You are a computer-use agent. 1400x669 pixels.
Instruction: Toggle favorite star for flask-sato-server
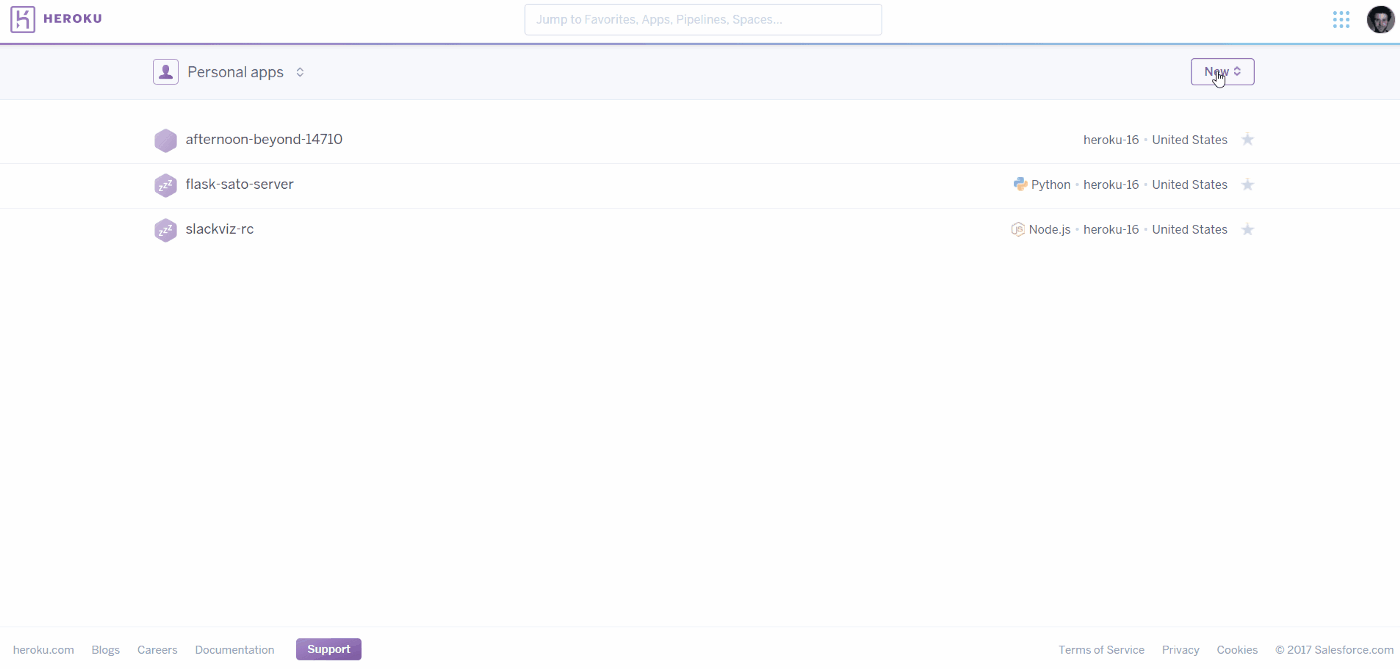(x=1247, y=185)
